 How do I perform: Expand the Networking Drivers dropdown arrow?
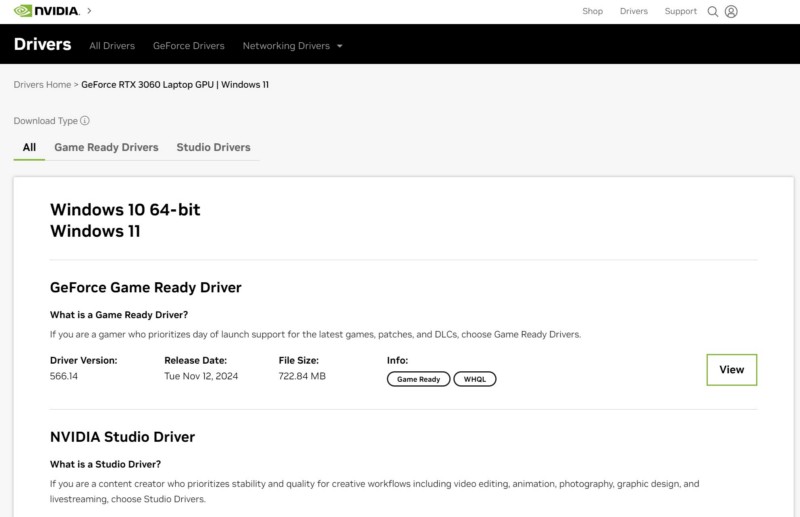click(x=340, y=46)
